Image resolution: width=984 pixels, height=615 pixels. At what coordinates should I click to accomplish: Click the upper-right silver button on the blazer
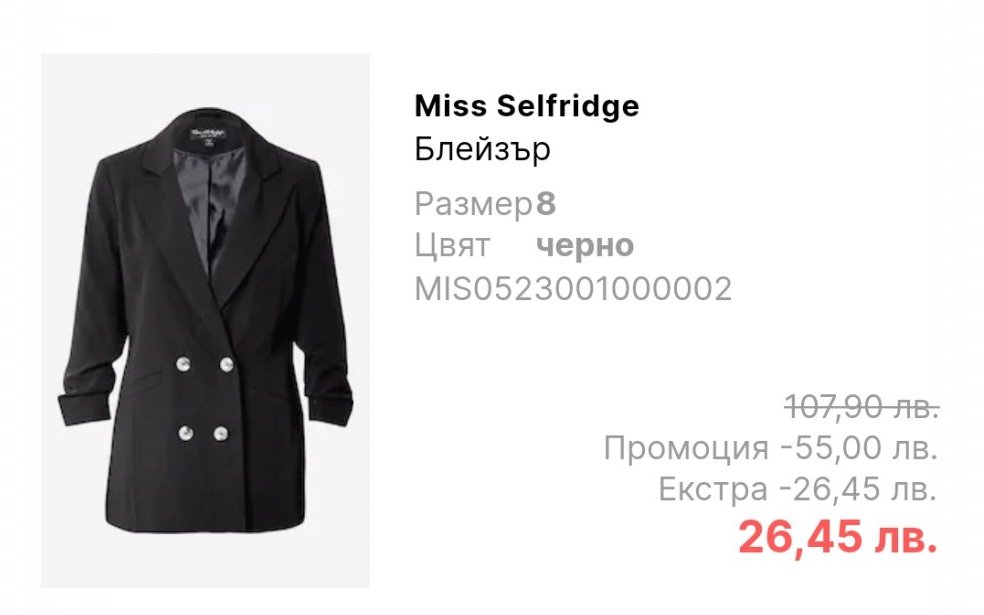coord(227,364)
